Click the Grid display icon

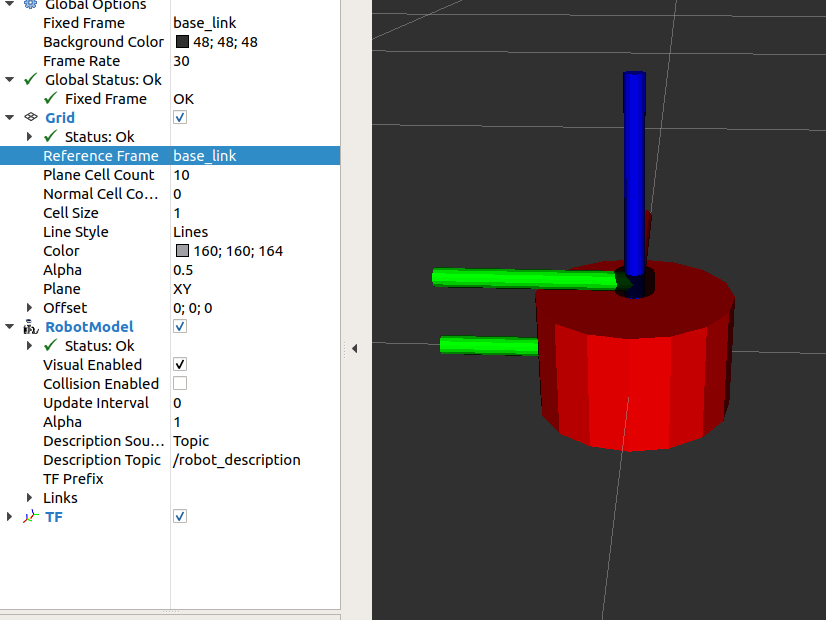pos(31,117)
